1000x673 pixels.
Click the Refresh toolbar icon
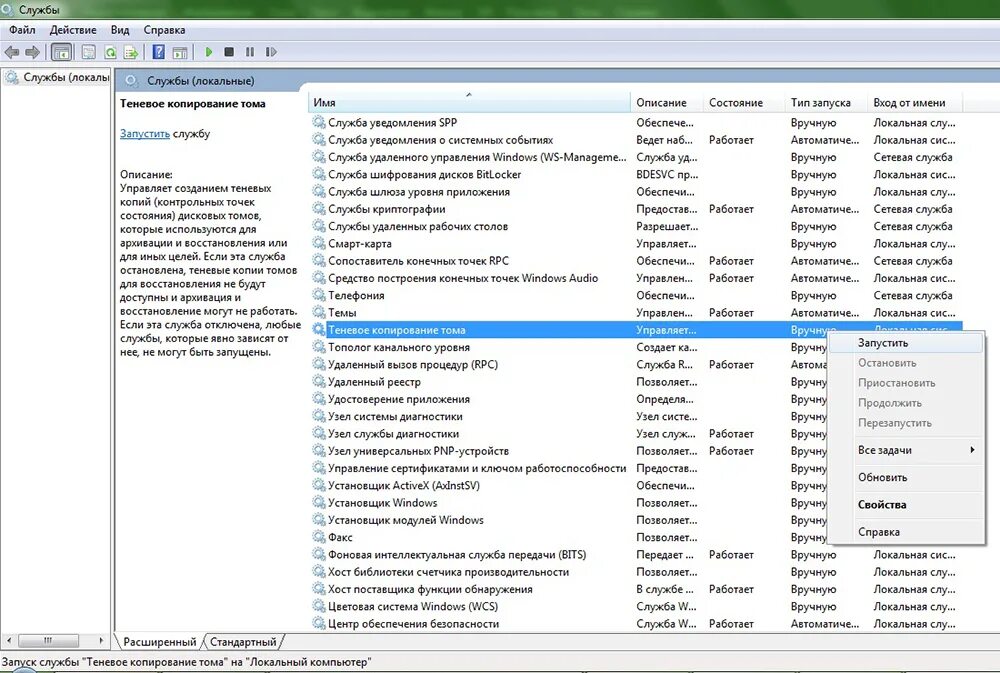pos(110,52)
